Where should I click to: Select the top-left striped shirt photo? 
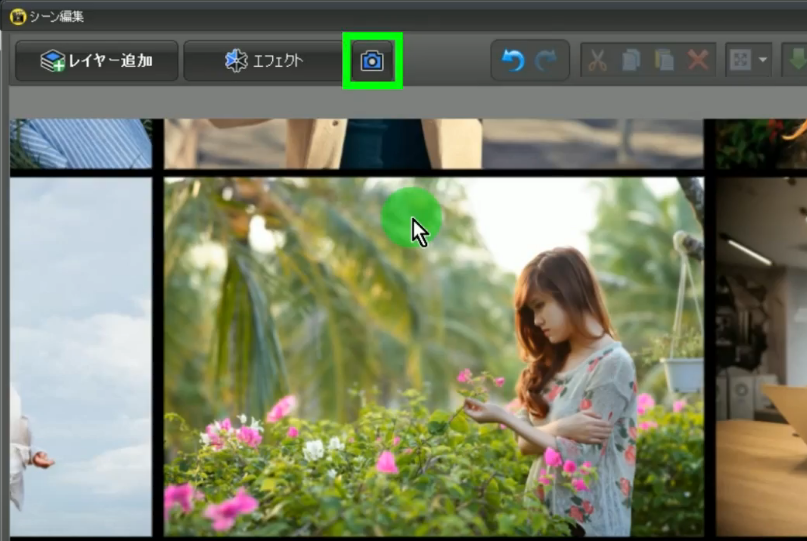[80, 143]
